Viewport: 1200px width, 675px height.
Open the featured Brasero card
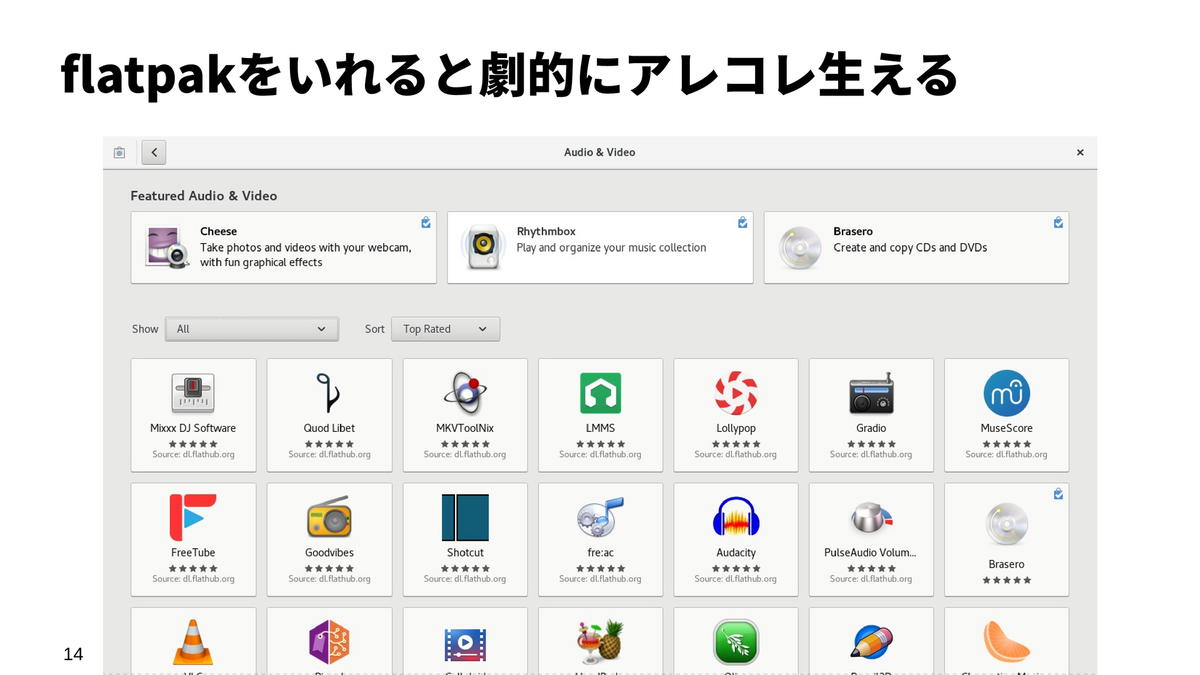tap(916, 247)
